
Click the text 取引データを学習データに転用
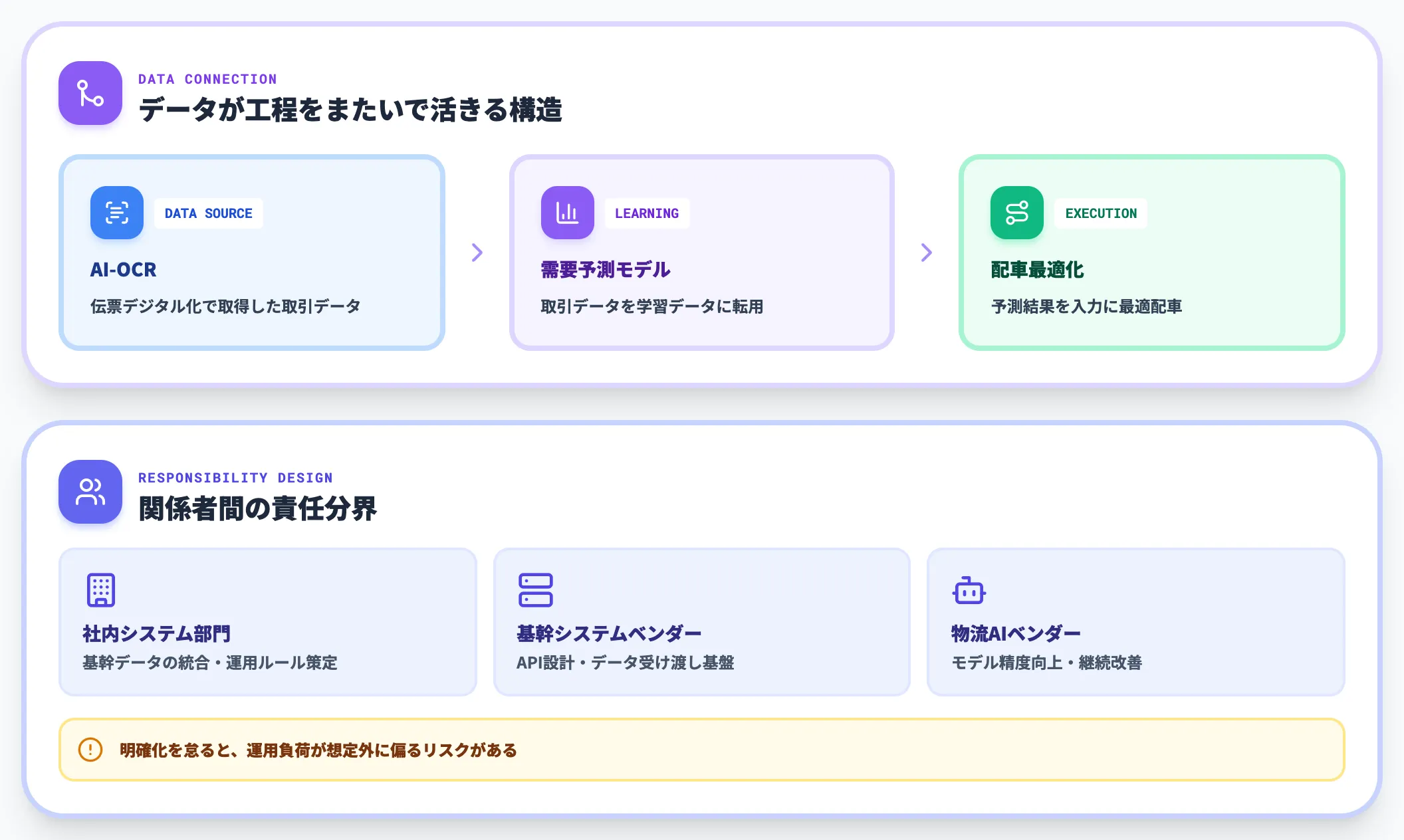(652, 306)
